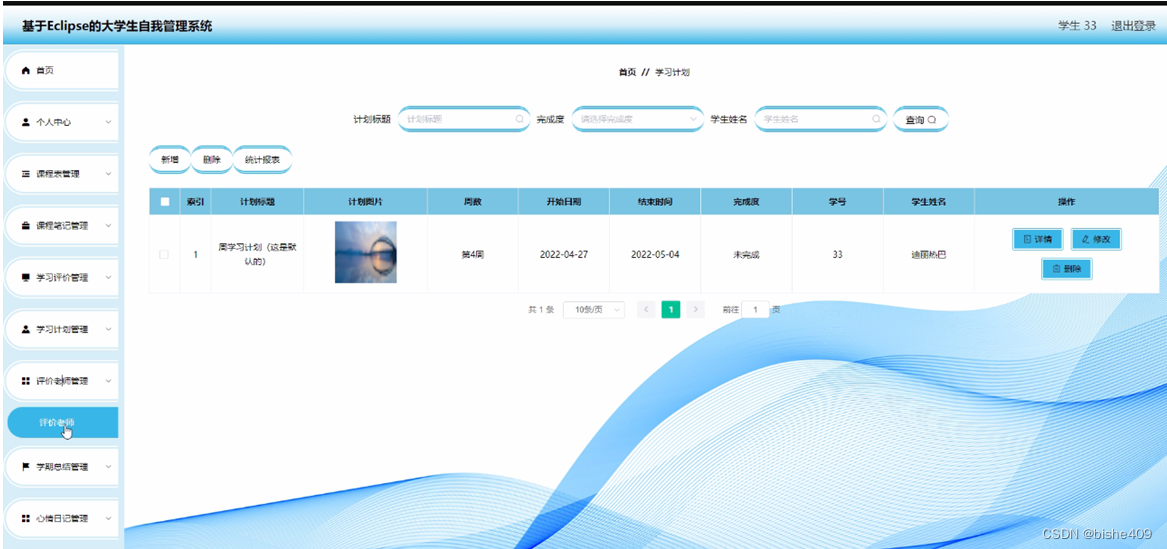Click the person icon beside 个人中心
1167x549 pixels.
(x=26, y=122)
